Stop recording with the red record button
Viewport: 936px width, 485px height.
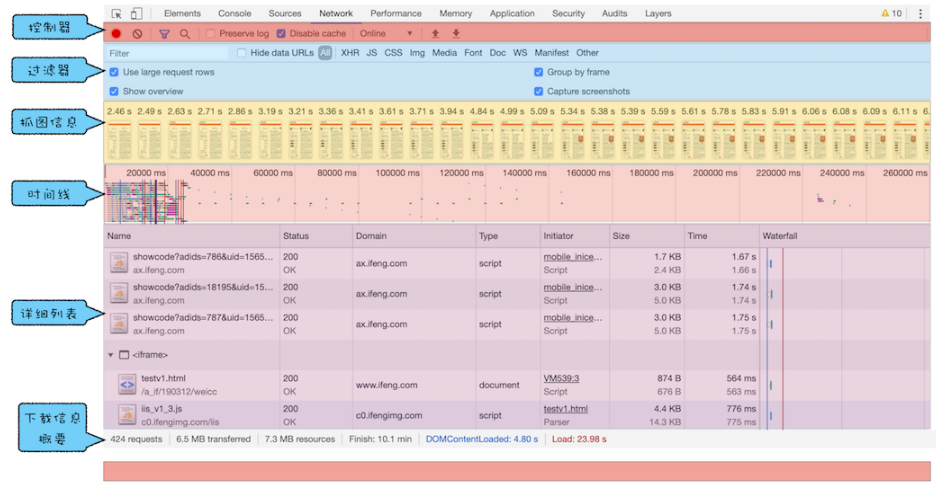pyautogui.click(x=117, y=34)
